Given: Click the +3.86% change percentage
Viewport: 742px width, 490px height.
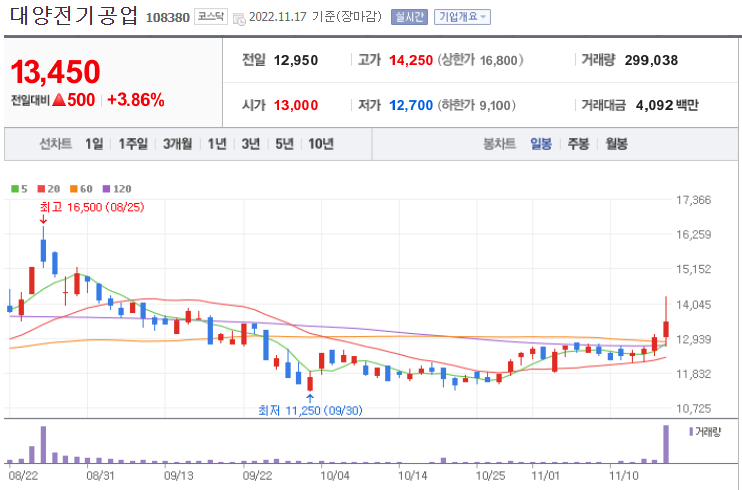Looking at the screenshot, I should tap(136, 99).
